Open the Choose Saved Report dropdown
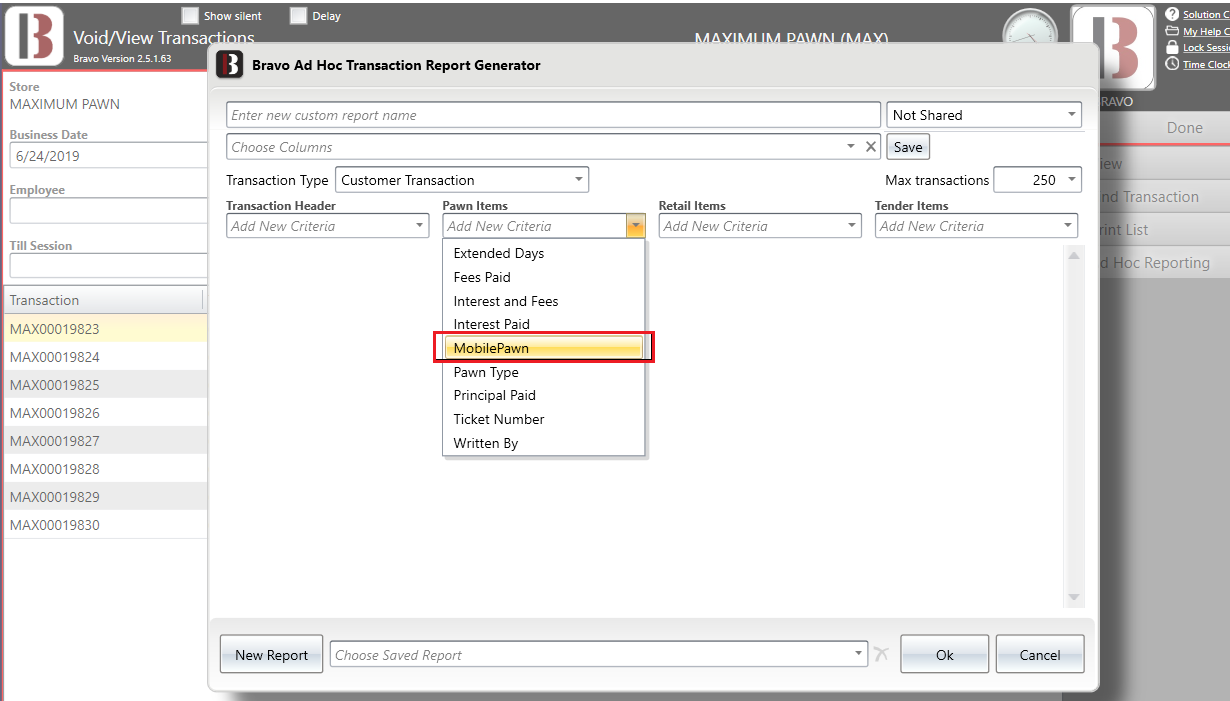This screenshot has height=701, width=1230. (599, 655)
